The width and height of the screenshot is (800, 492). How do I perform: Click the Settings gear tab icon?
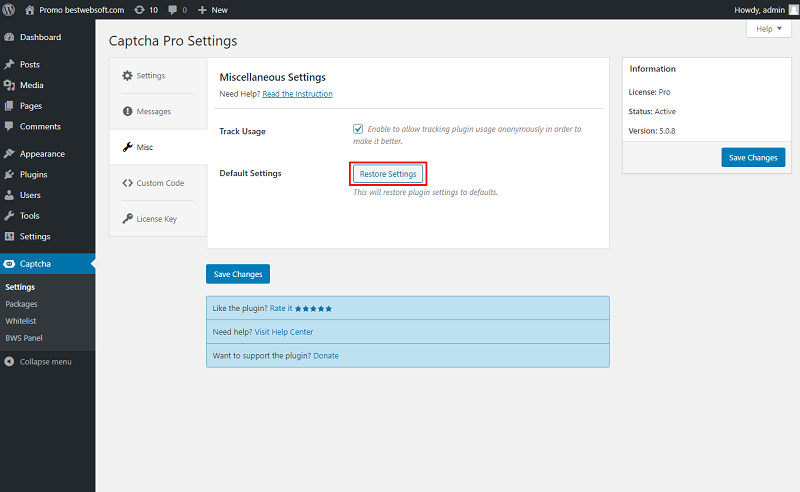point(127,76)
